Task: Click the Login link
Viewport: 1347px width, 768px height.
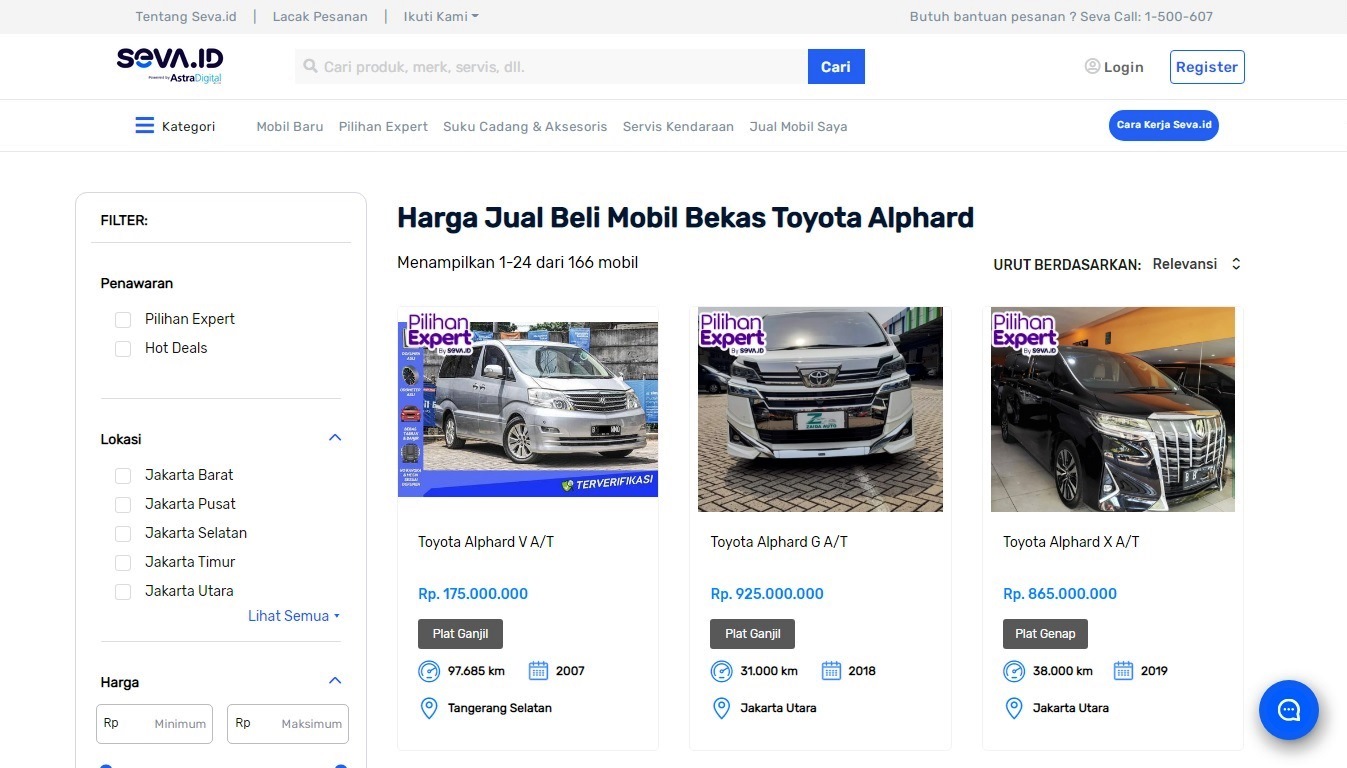Action: pos(1123,67)
